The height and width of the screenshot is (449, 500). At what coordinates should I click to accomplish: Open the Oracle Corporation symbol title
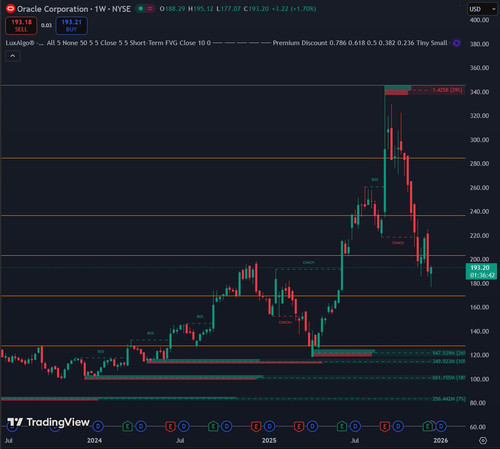pyautogui.click(x=74, y=9)
